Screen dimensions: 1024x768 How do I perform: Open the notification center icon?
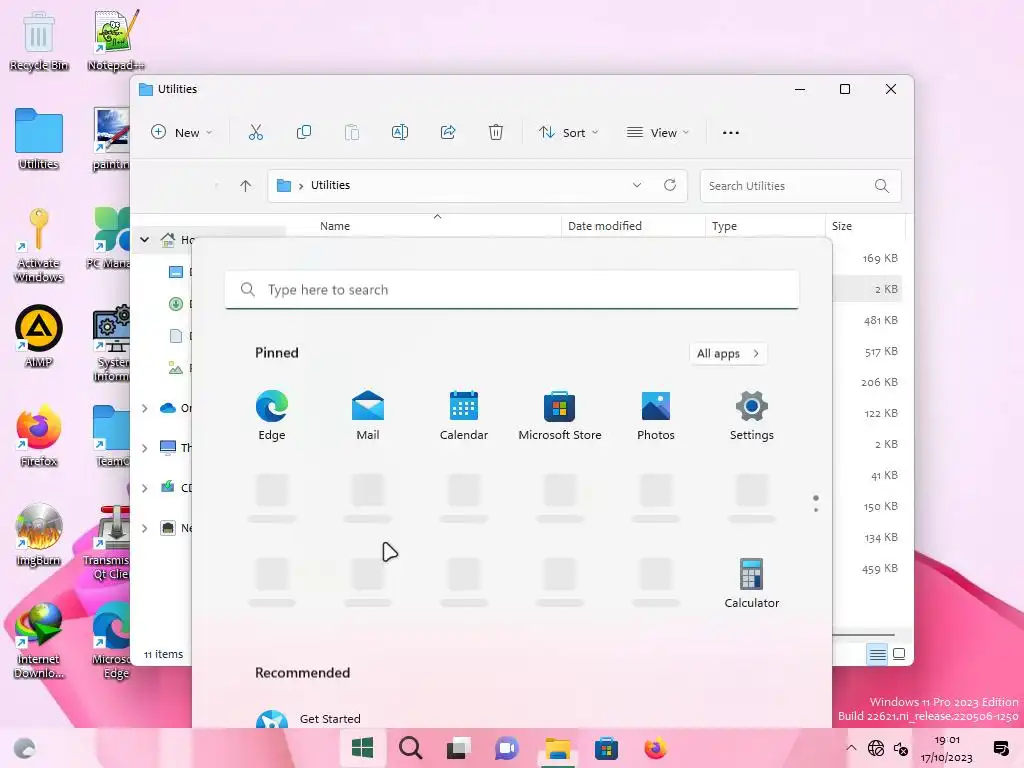(x=1000, y=748)
